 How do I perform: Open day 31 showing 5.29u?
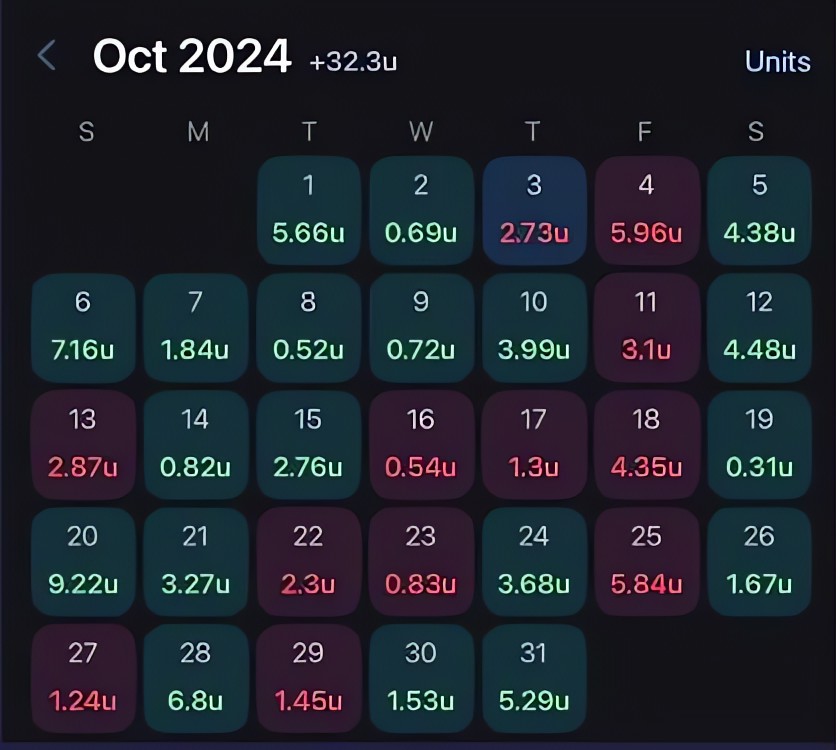(x=534, y=679)
